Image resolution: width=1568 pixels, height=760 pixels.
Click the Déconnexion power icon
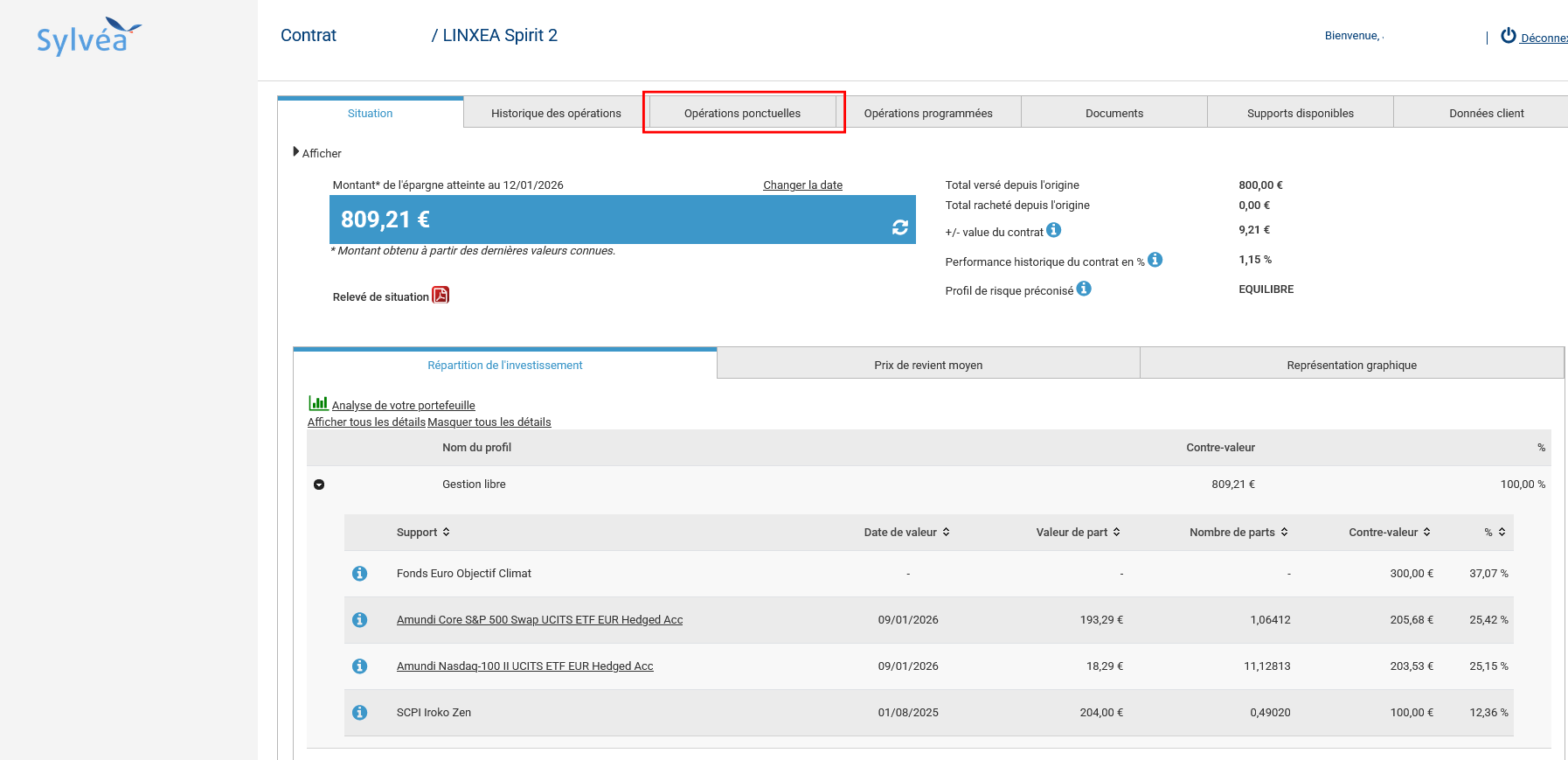[1508, 36]
